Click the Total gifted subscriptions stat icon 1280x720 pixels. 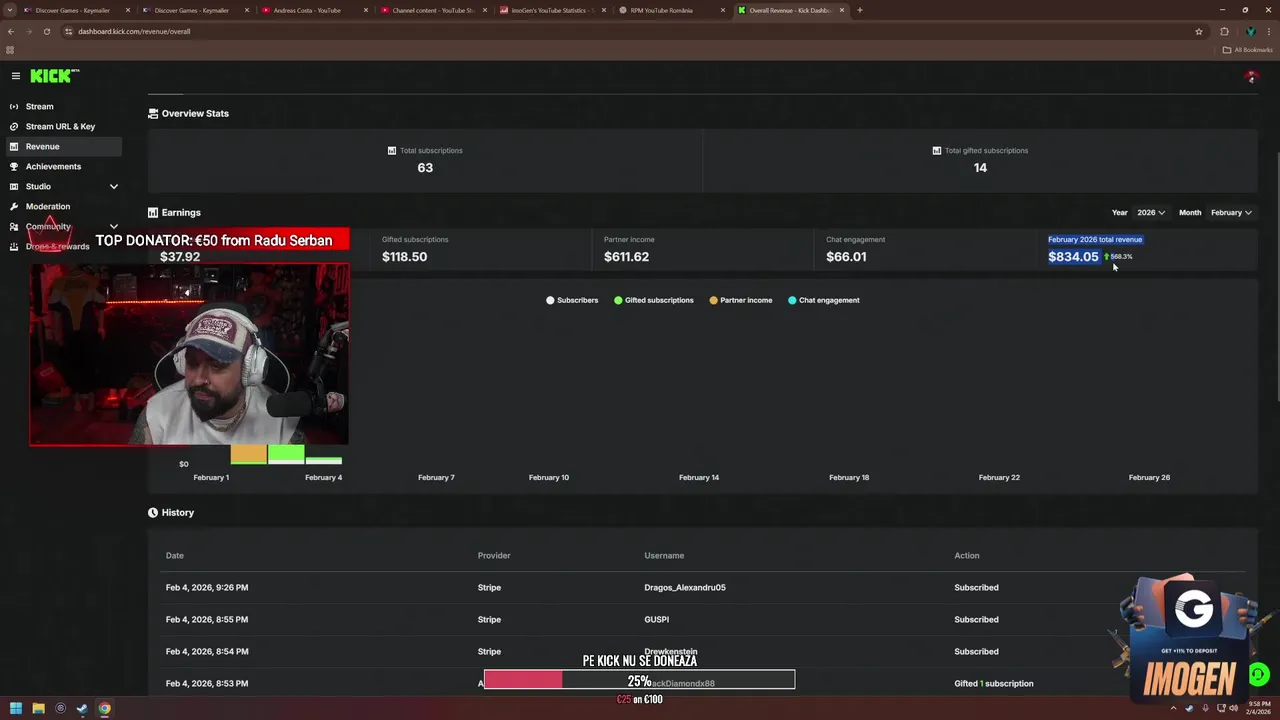pyautogui.click(x=936, y=150)
